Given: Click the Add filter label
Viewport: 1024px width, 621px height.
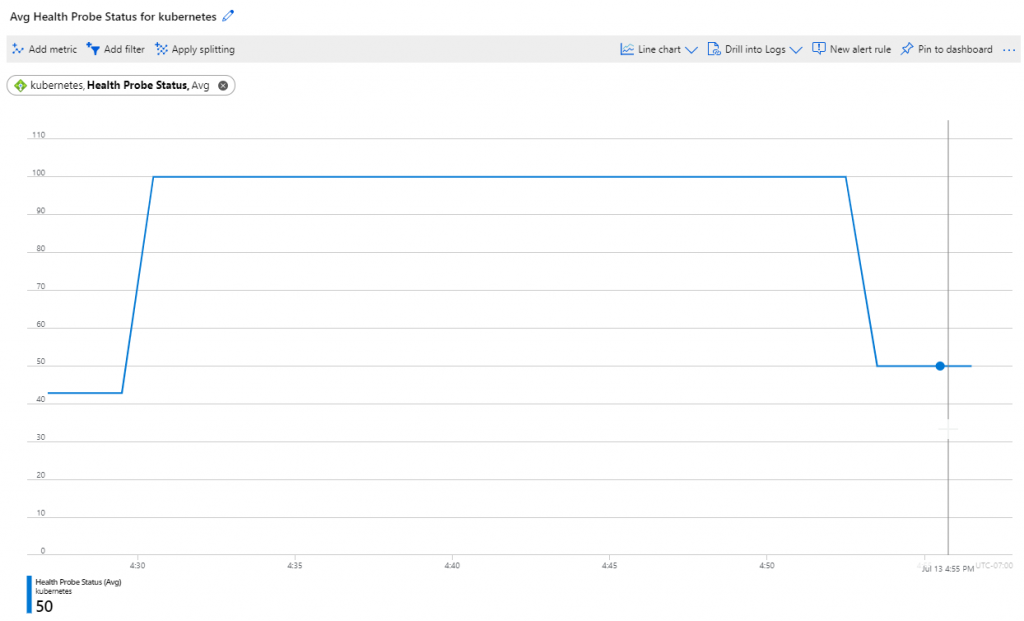Looking at the screenshot, I should click(x=124, y=49).
